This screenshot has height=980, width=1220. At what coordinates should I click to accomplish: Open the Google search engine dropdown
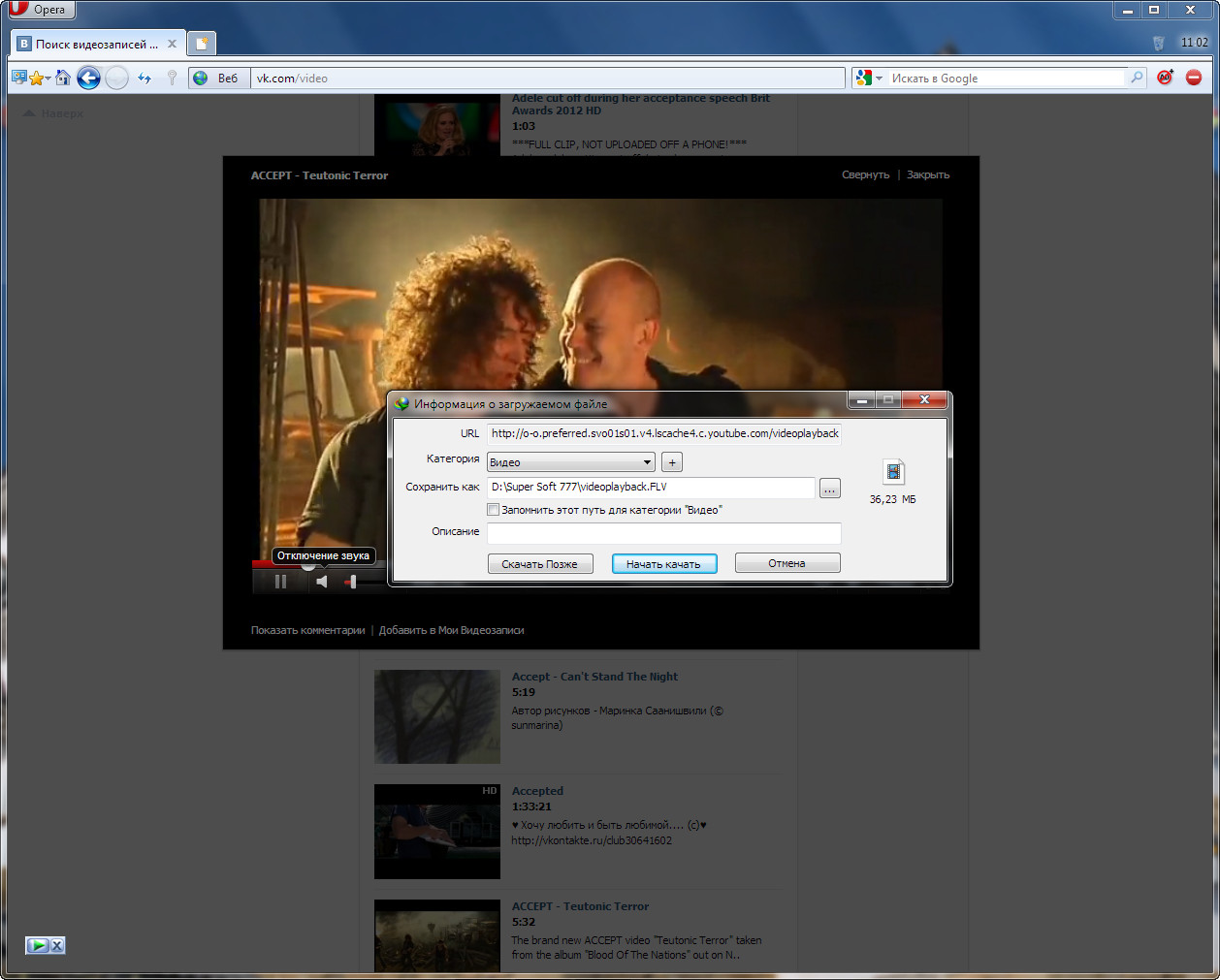coord(870,78)
